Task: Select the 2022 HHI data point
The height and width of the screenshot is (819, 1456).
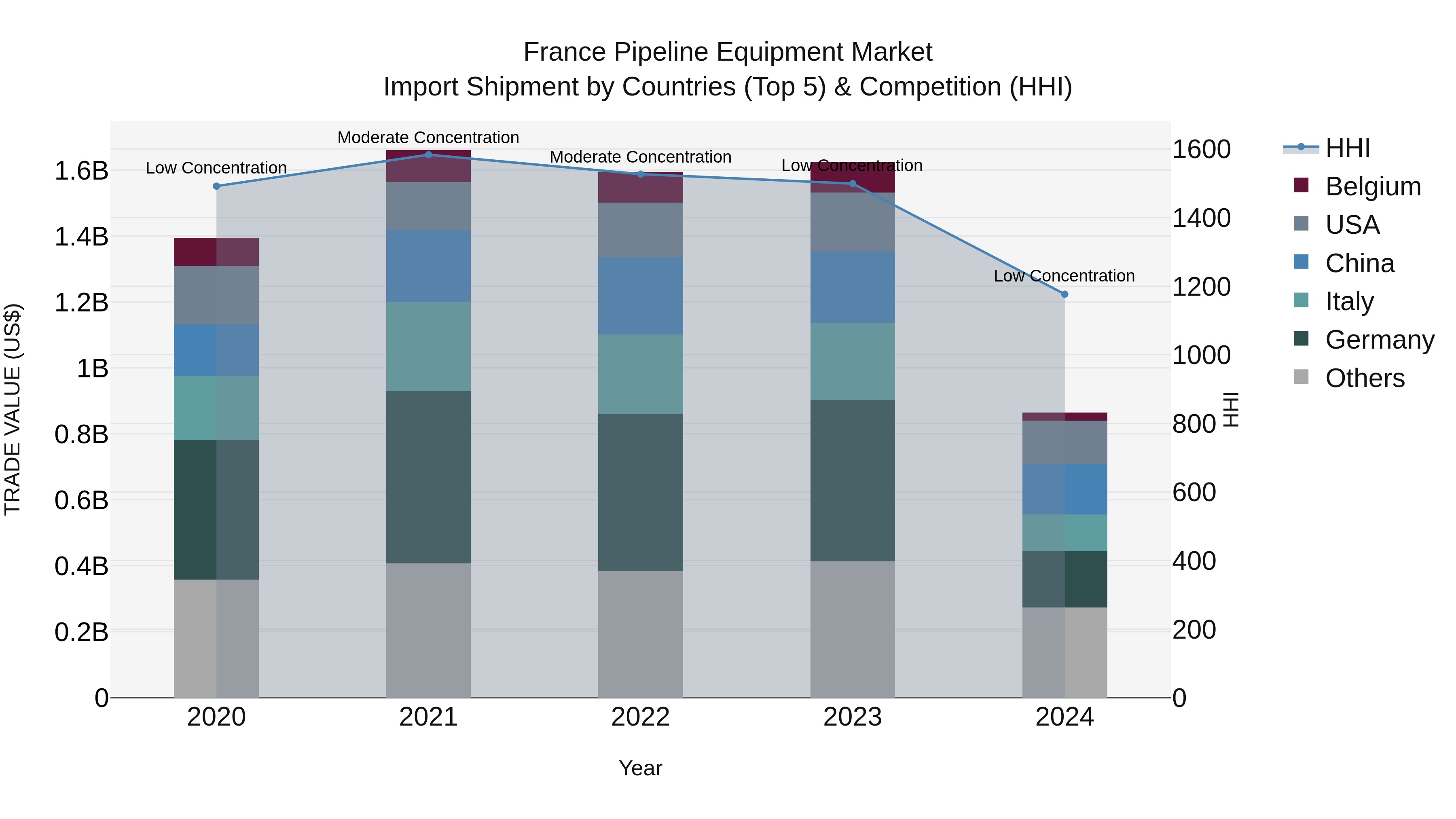Action: tap(640, 174)
